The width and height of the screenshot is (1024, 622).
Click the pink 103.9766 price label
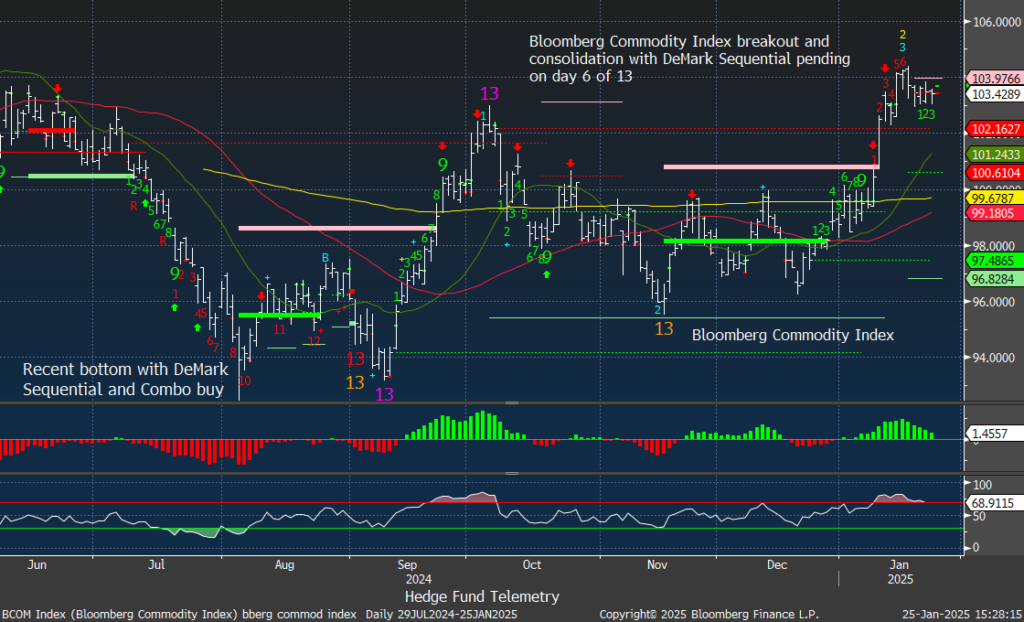click(993, 78)
